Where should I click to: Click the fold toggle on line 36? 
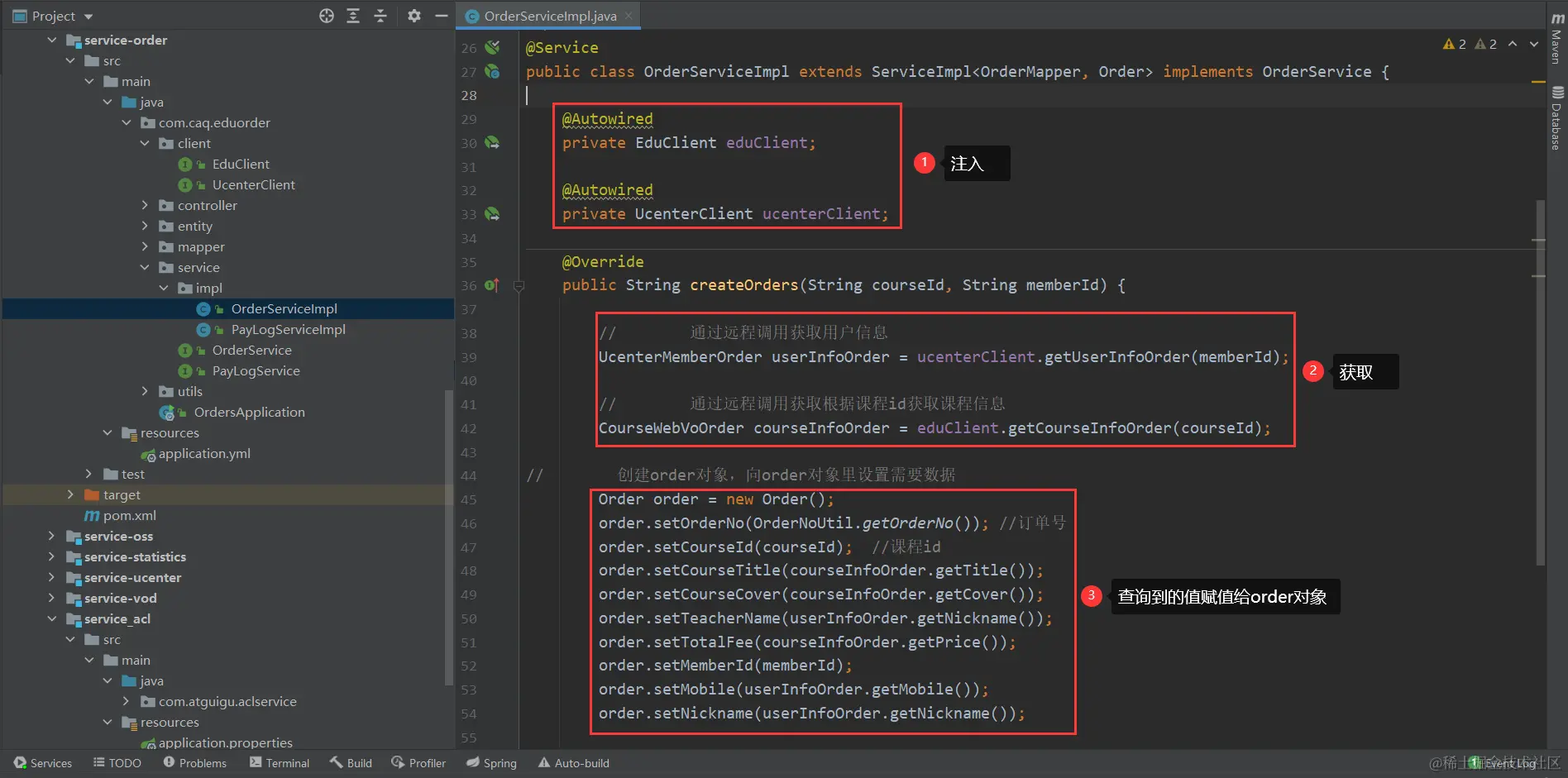pos(519,286)
